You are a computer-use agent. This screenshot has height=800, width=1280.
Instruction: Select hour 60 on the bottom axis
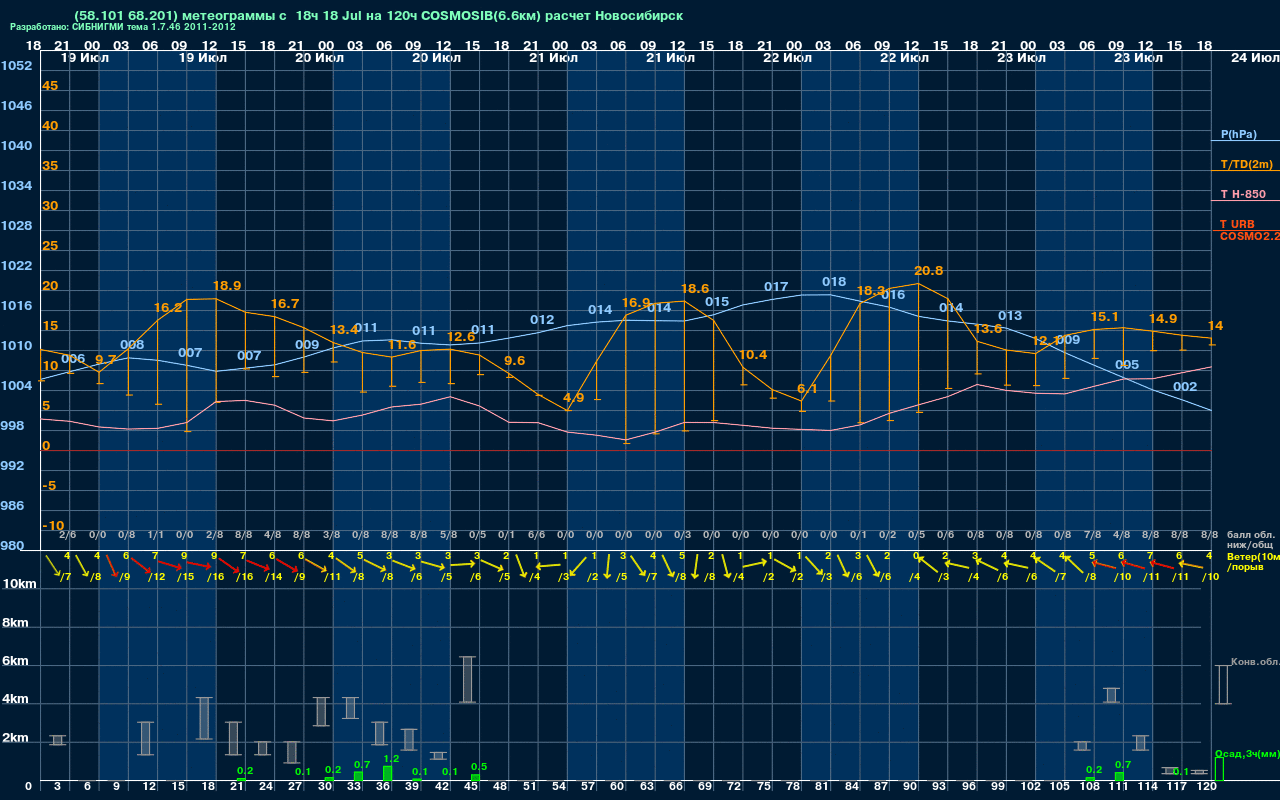(618, 787)
